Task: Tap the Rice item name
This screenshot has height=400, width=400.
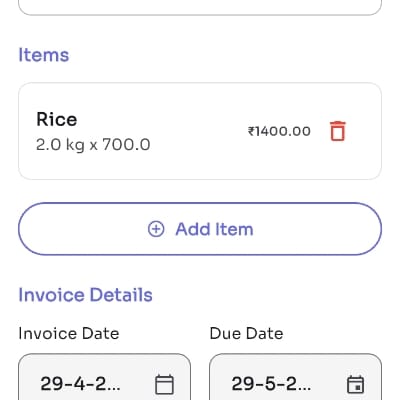Action: [57, 119]
